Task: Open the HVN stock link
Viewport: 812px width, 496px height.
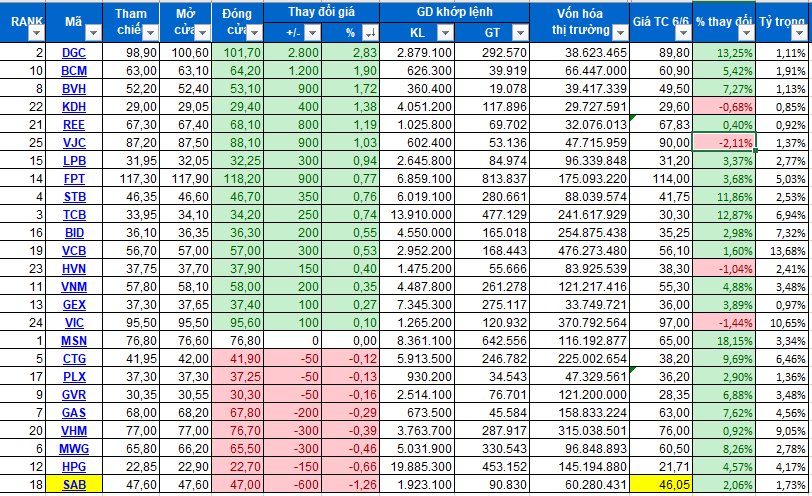Action: [74, 269]
